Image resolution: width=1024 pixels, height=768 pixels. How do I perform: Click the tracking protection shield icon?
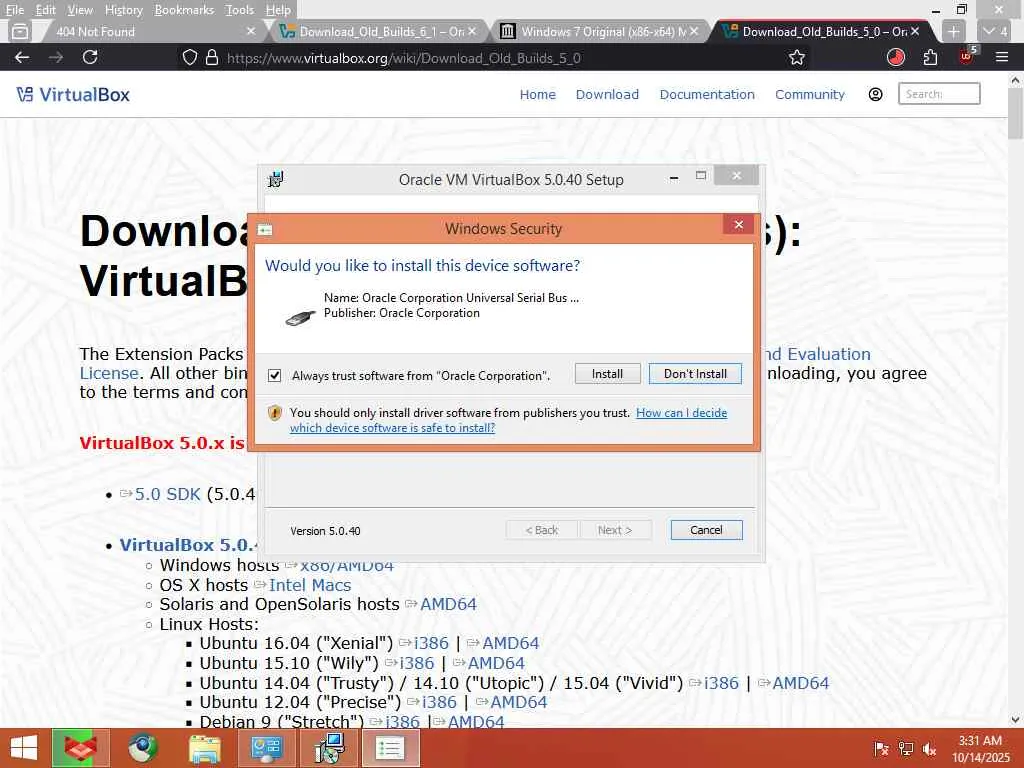(x=189, y=57)
